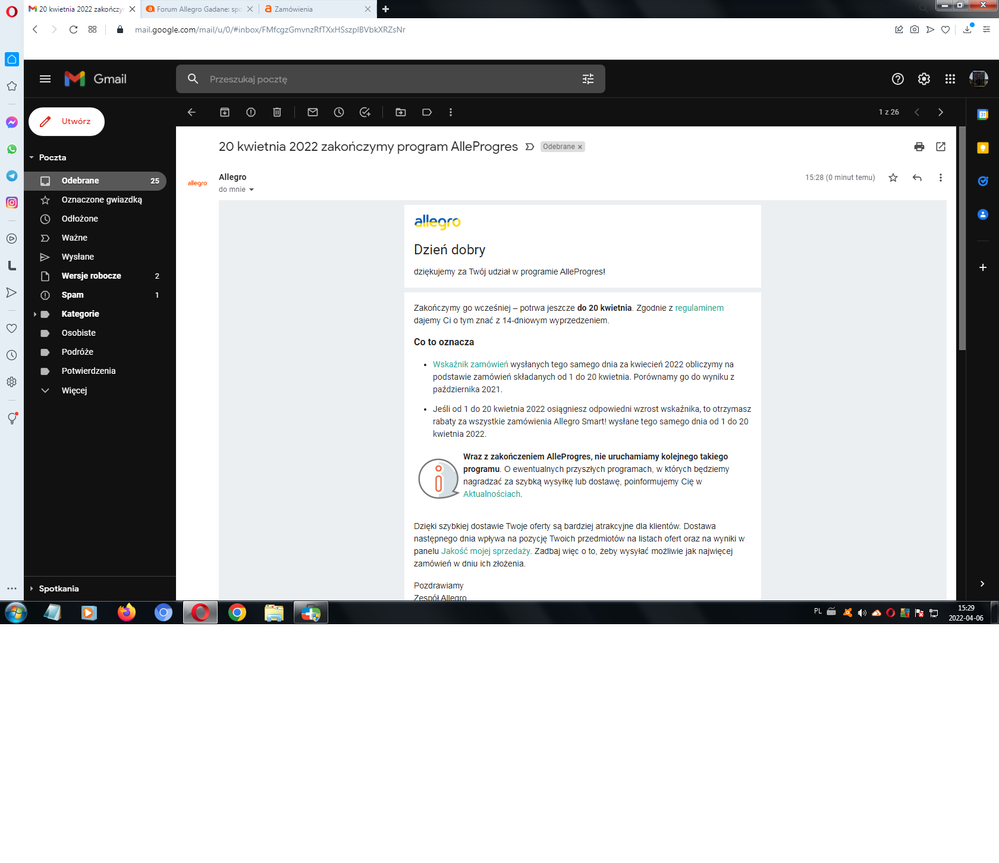Open Google apps grid

tap(950, 79)
